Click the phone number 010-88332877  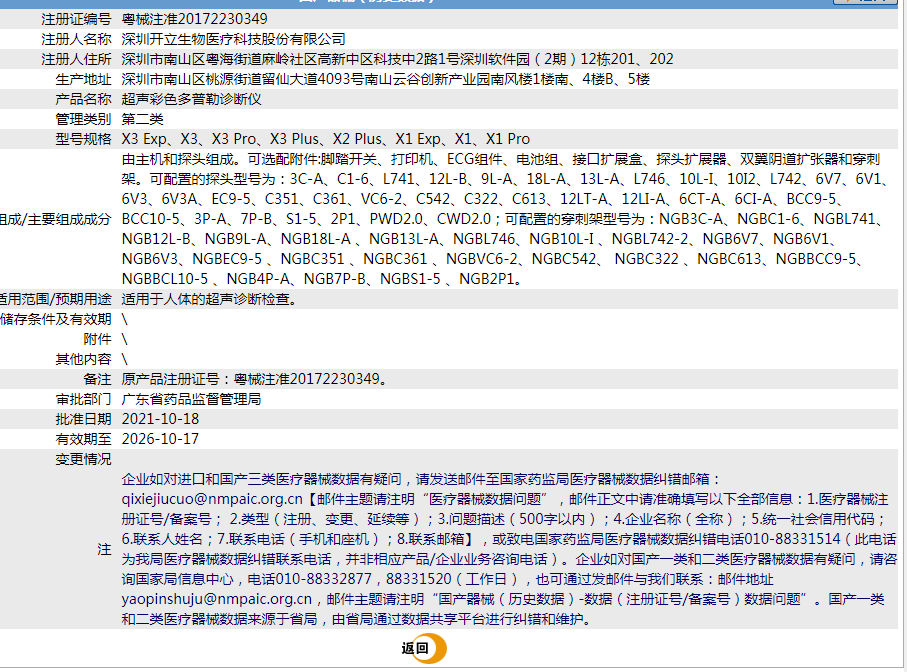pyautogui.click(x=323, y=579)
